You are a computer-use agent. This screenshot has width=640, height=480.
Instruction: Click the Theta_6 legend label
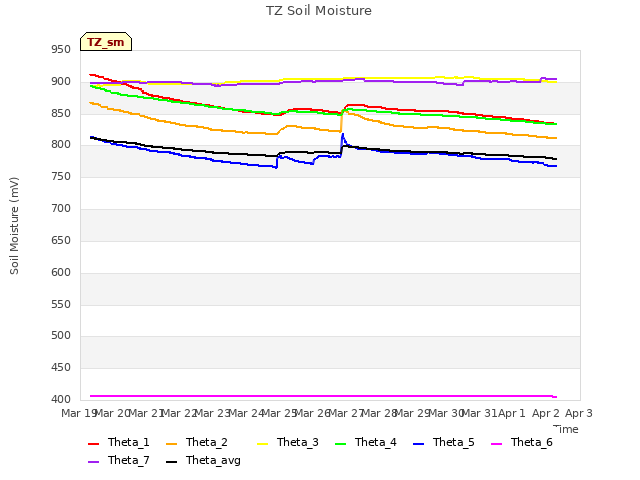pyautogui.click(x=531, y=442)
